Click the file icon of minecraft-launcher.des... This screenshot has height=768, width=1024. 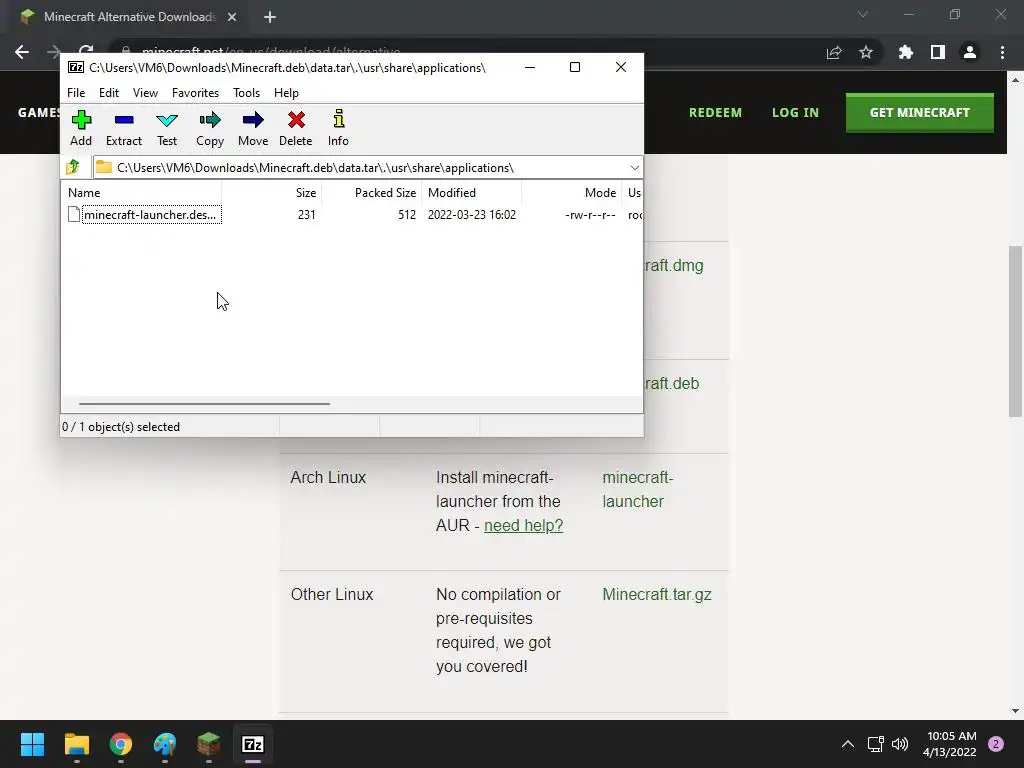[74, 214]
